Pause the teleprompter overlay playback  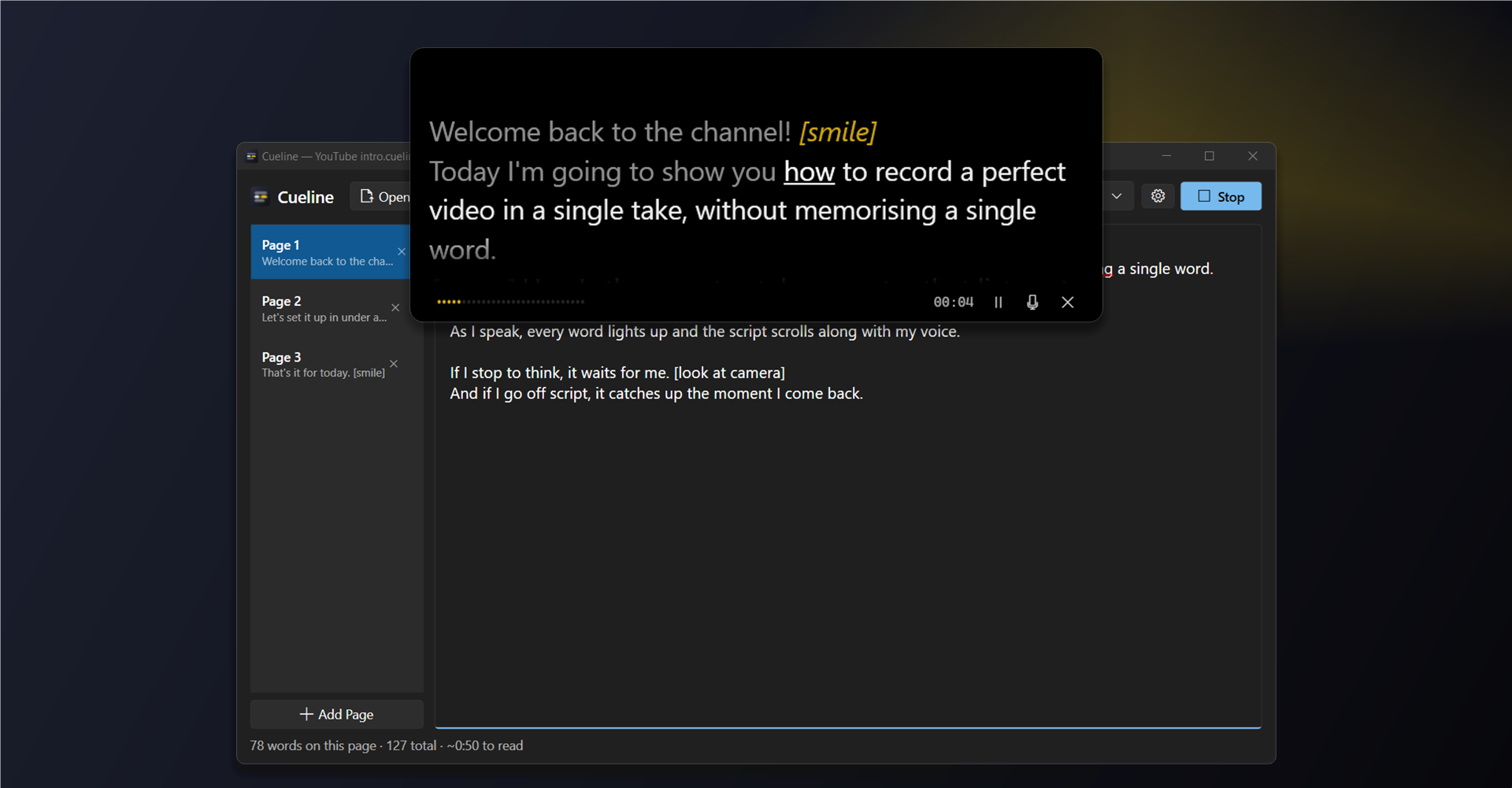tap(998, 303)
